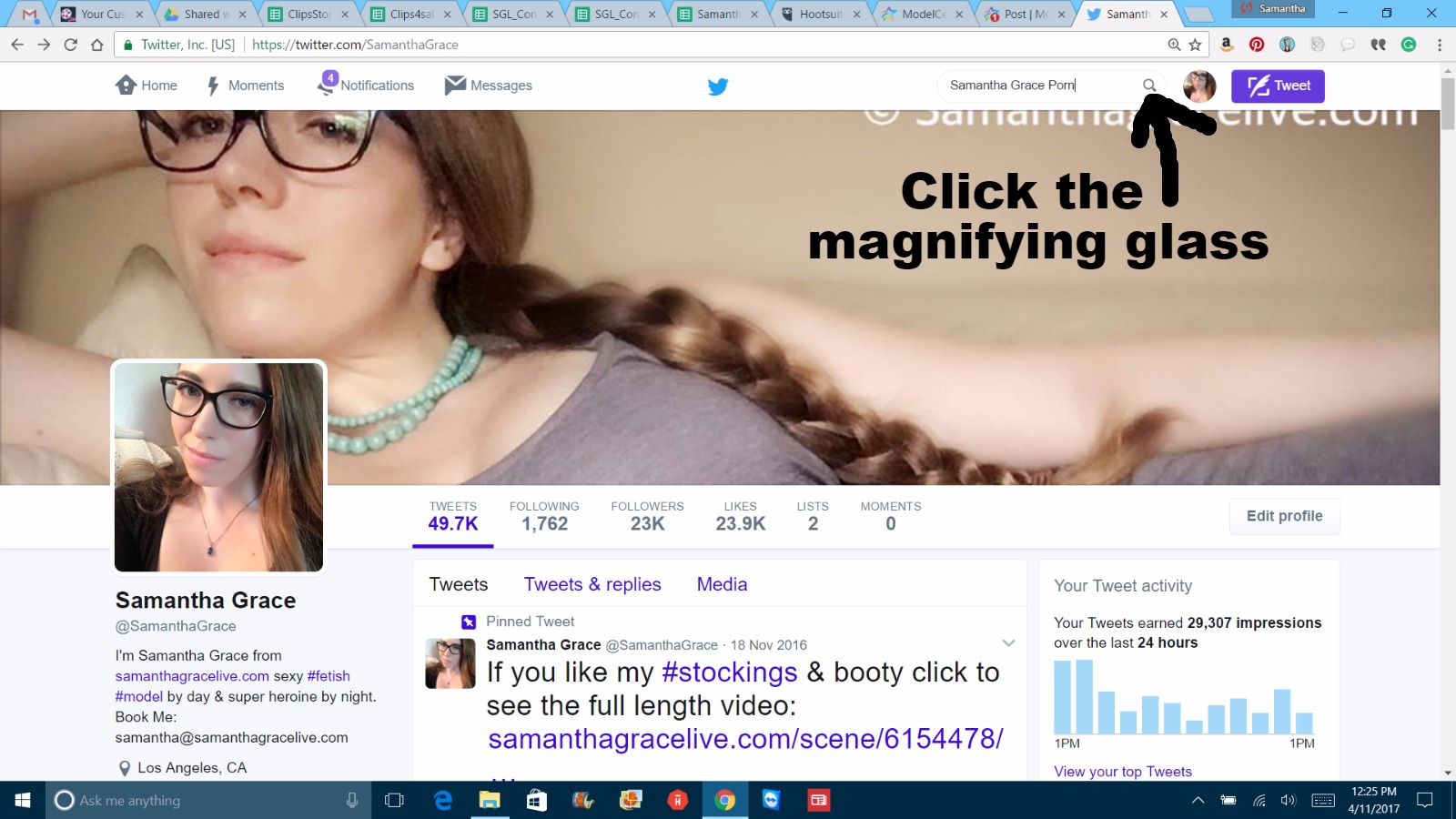Open the Windows Store taskbar icon

coord(537,800)
